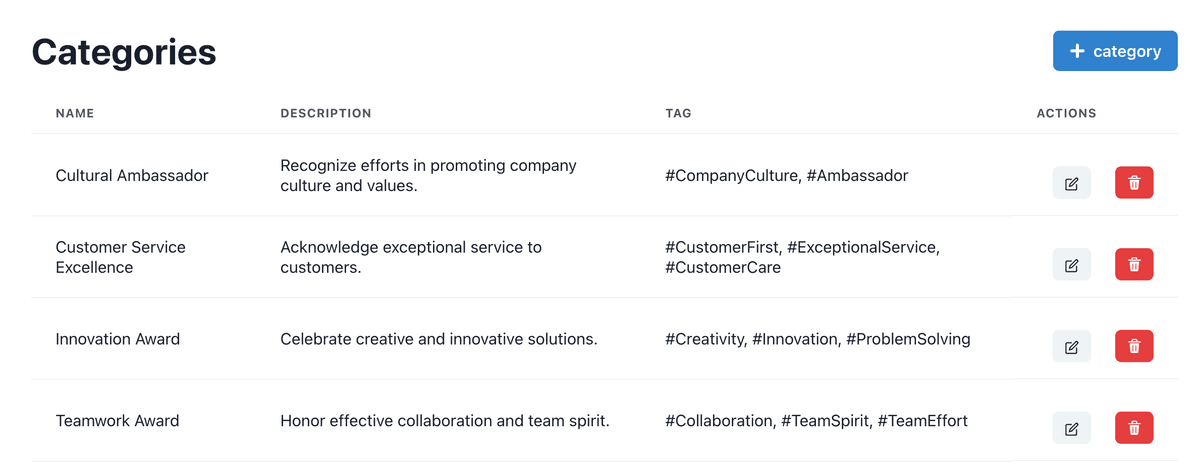Viewport: 1200px width, 475px height.
Task: Select Customer Service Excellence name cell
Action: pos(121,257)
